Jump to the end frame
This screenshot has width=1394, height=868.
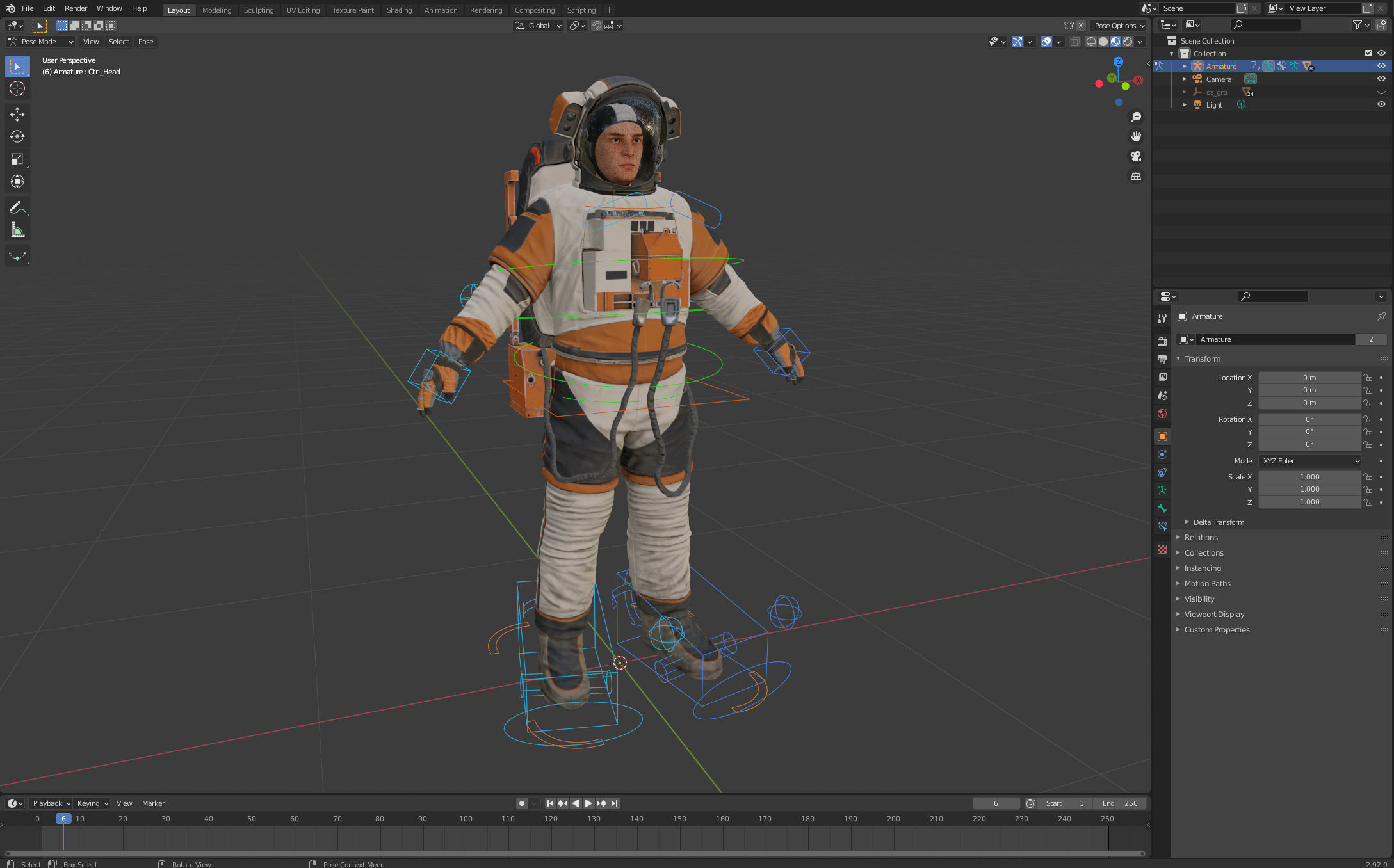(614, 803)
